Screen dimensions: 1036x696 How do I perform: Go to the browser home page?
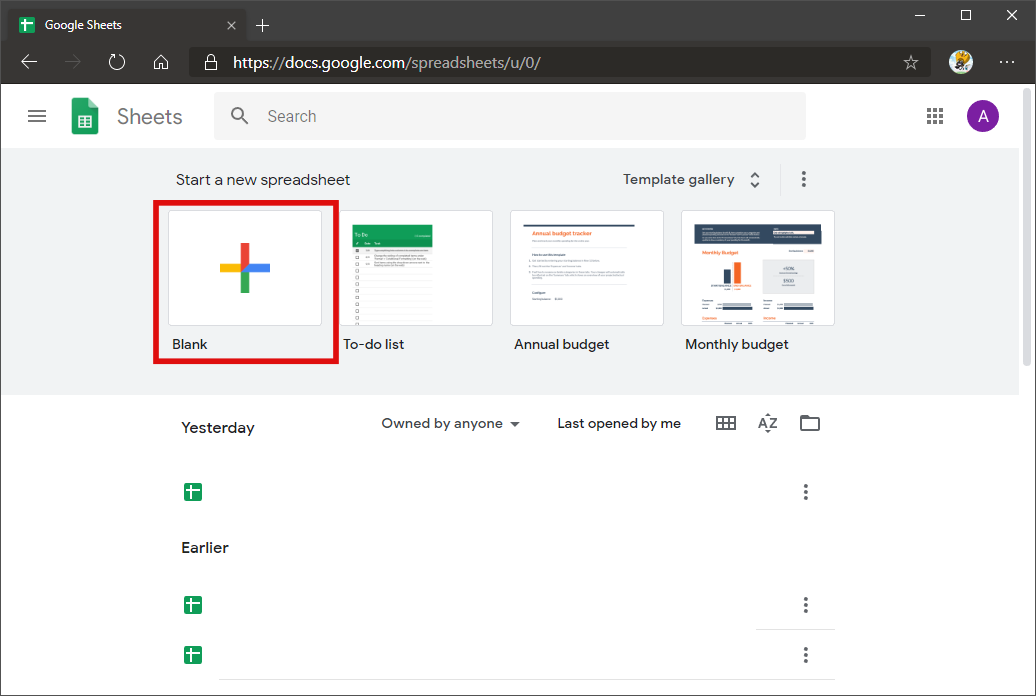(161, 62)
